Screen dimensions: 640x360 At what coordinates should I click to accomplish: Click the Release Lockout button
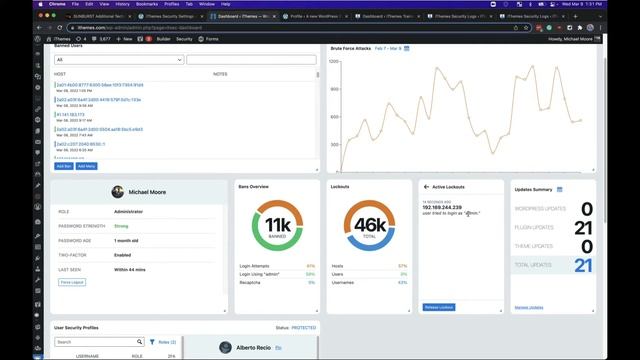coord(439,307)
